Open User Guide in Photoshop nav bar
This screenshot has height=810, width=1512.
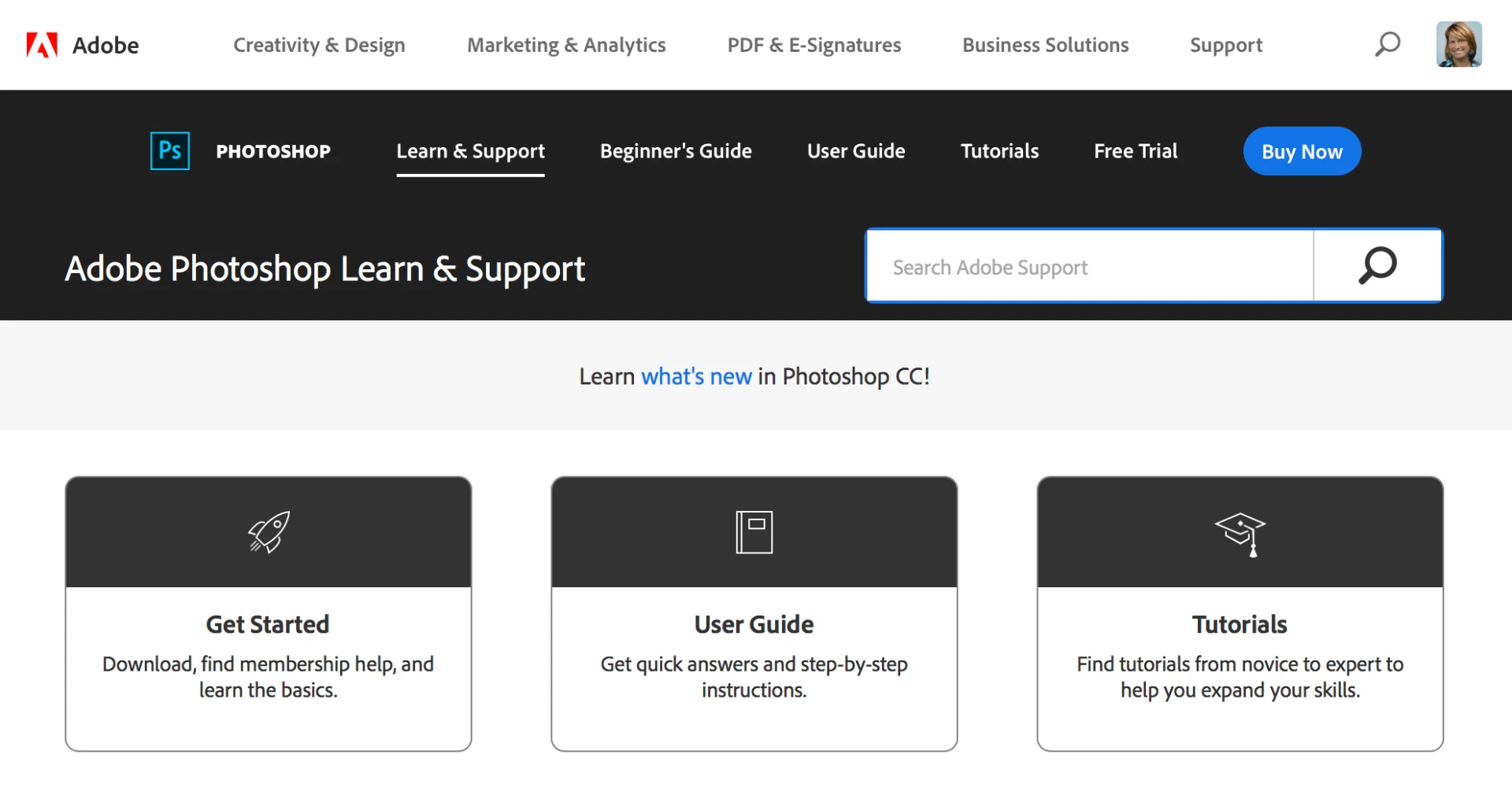pyautogui.click(x=856, y=151)
